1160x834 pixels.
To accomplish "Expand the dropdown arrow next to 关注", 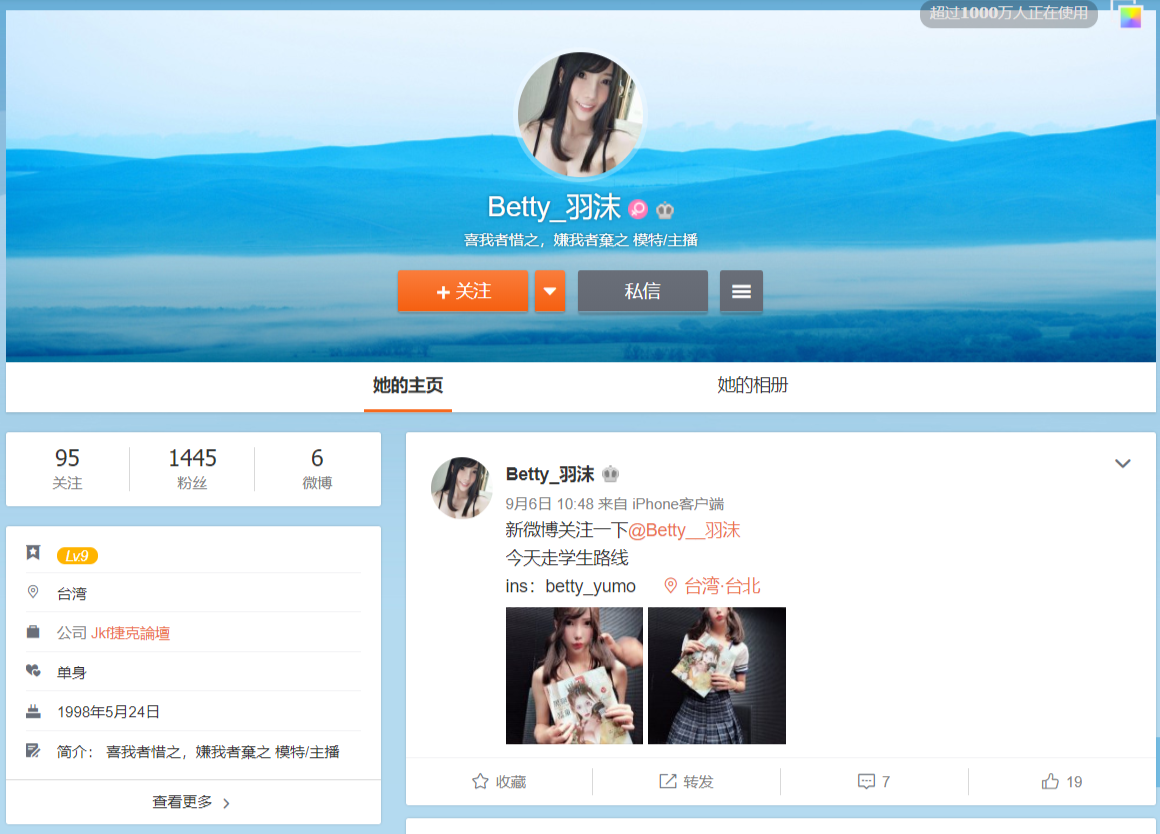I will tap(550, 291).
